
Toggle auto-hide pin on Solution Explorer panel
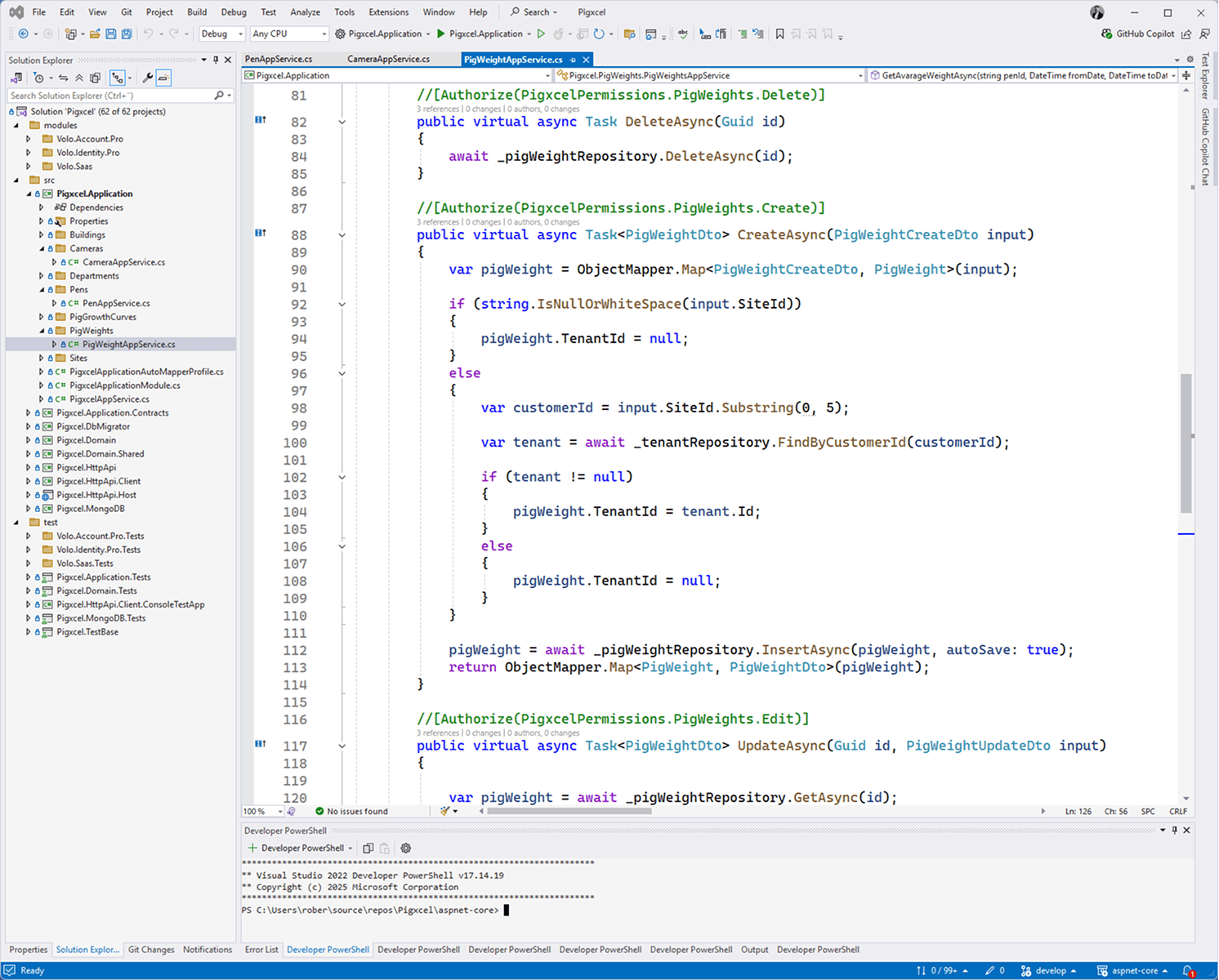click(x=216, y=60)
